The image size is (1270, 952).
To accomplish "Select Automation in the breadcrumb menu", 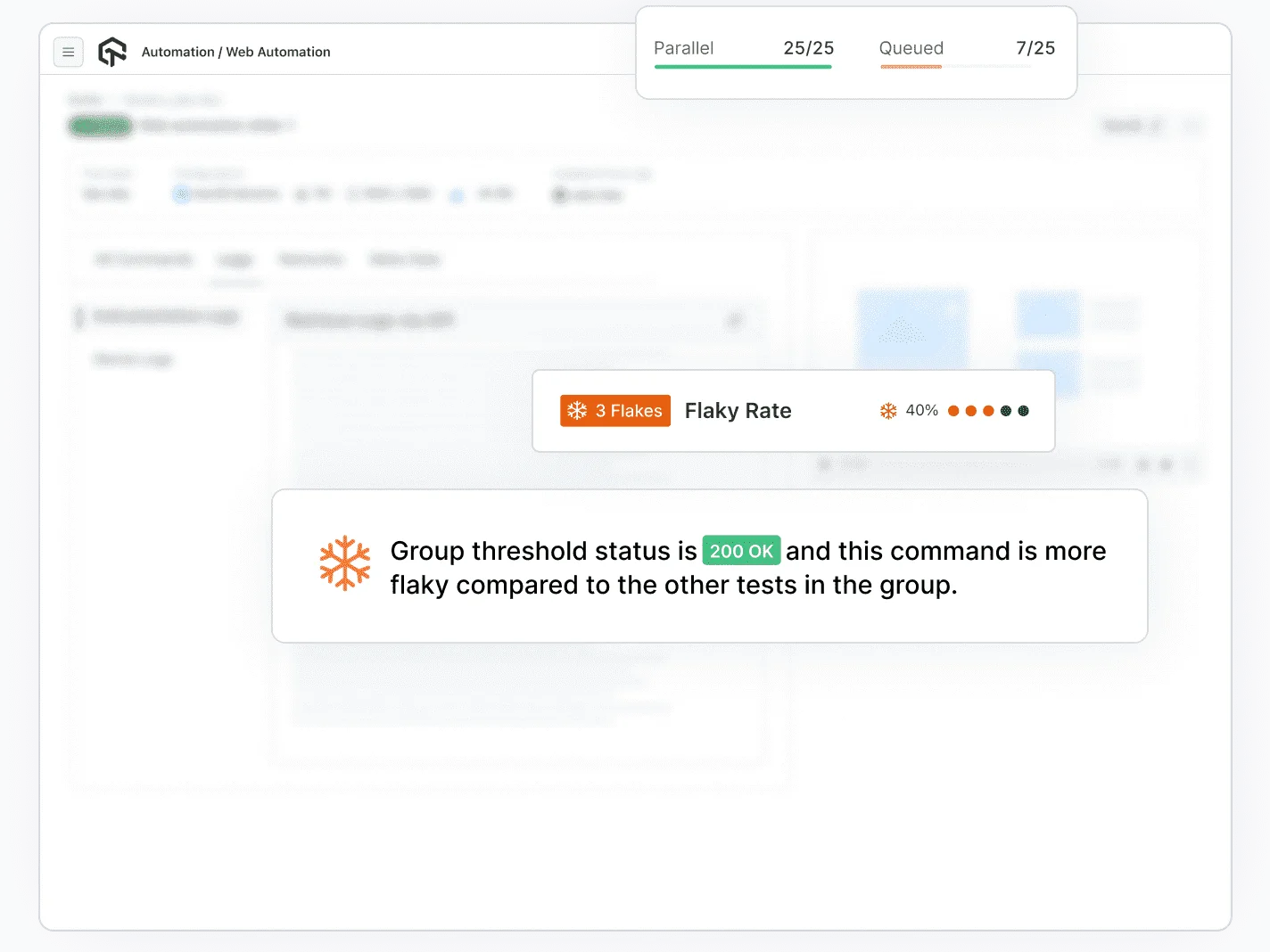I will [x=178, y=52].
